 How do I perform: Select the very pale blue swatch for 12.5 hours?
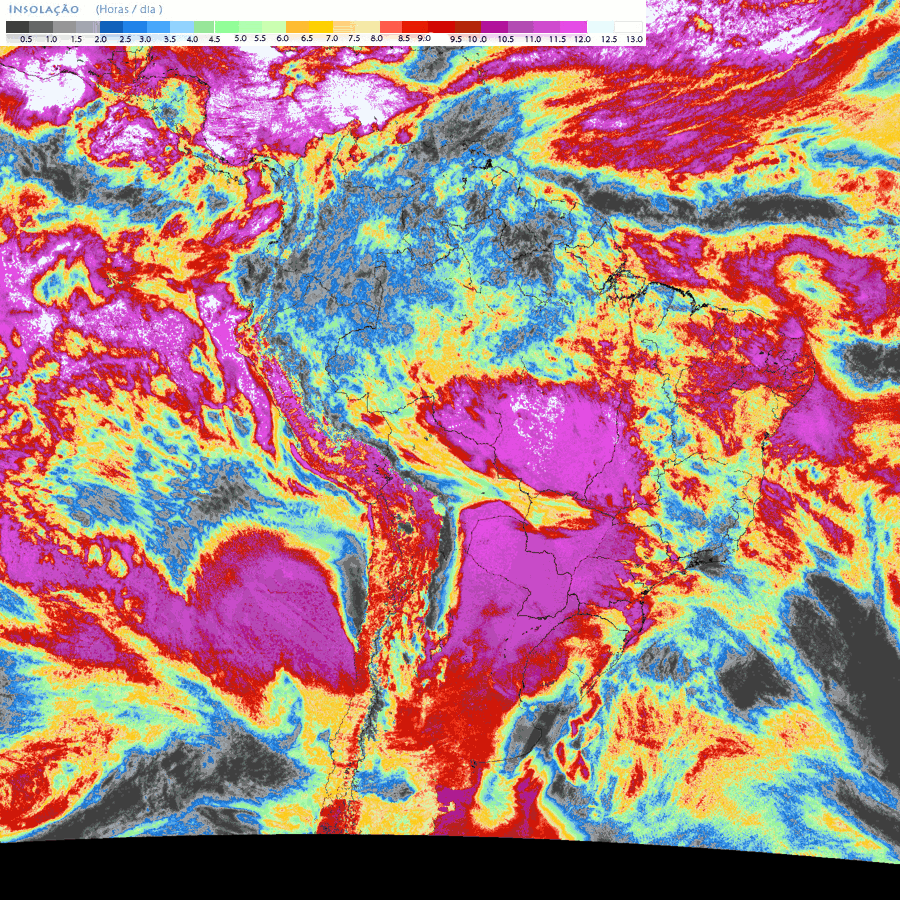(x=600, y=27)
